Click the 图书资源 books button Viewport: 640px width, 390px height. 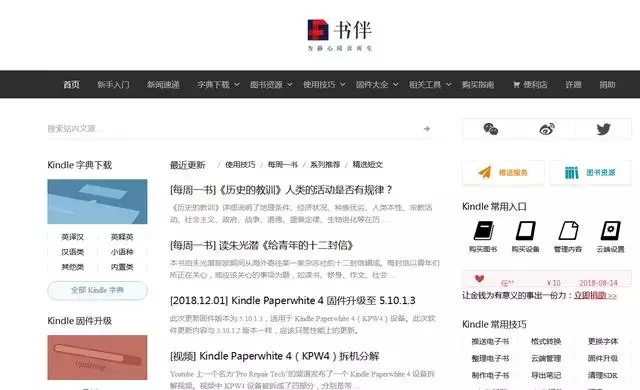click(590, 173)
